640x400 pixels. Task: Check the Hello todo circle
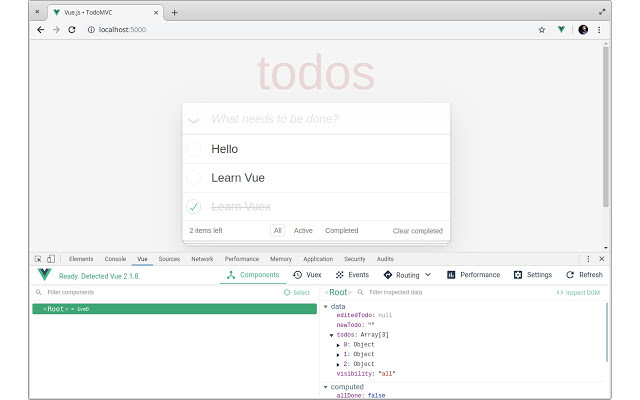(x=193, y=149)
